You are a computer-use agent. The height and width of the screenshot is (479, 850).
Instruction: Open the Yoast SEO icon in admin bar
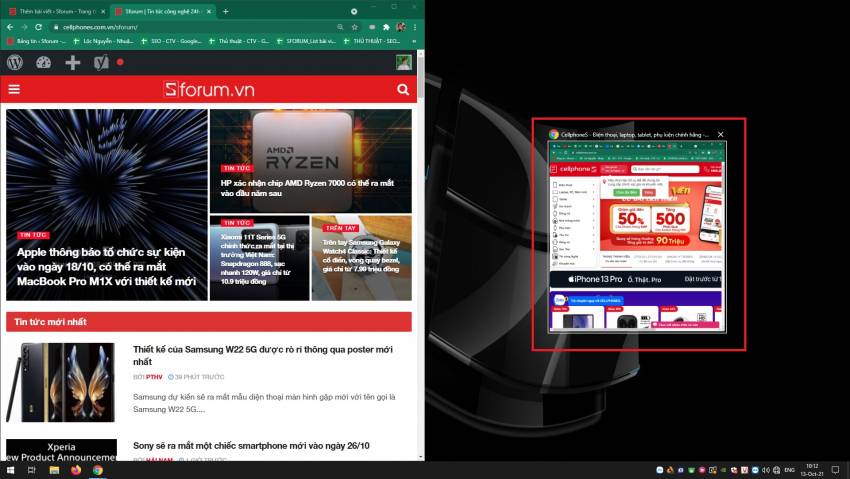[x=101, y=62]
